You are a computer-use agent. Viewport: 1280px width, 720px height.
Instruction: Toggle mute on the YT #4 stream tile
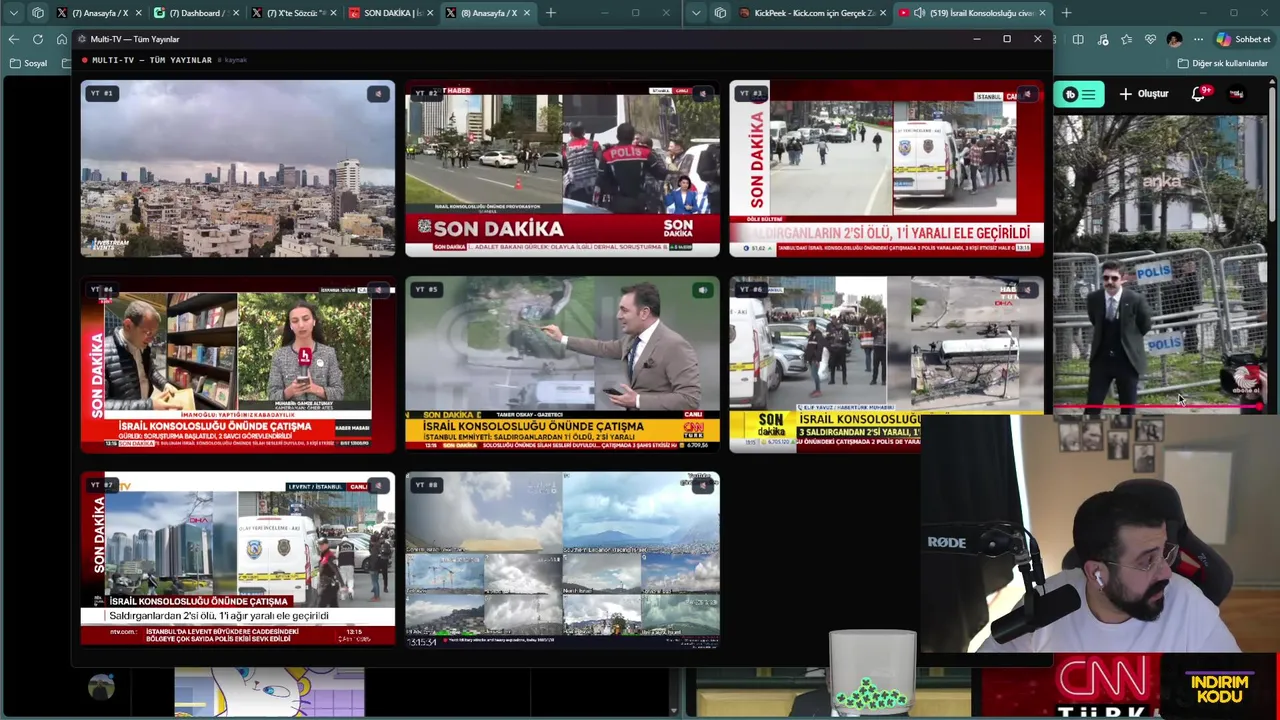click(378, 290)
